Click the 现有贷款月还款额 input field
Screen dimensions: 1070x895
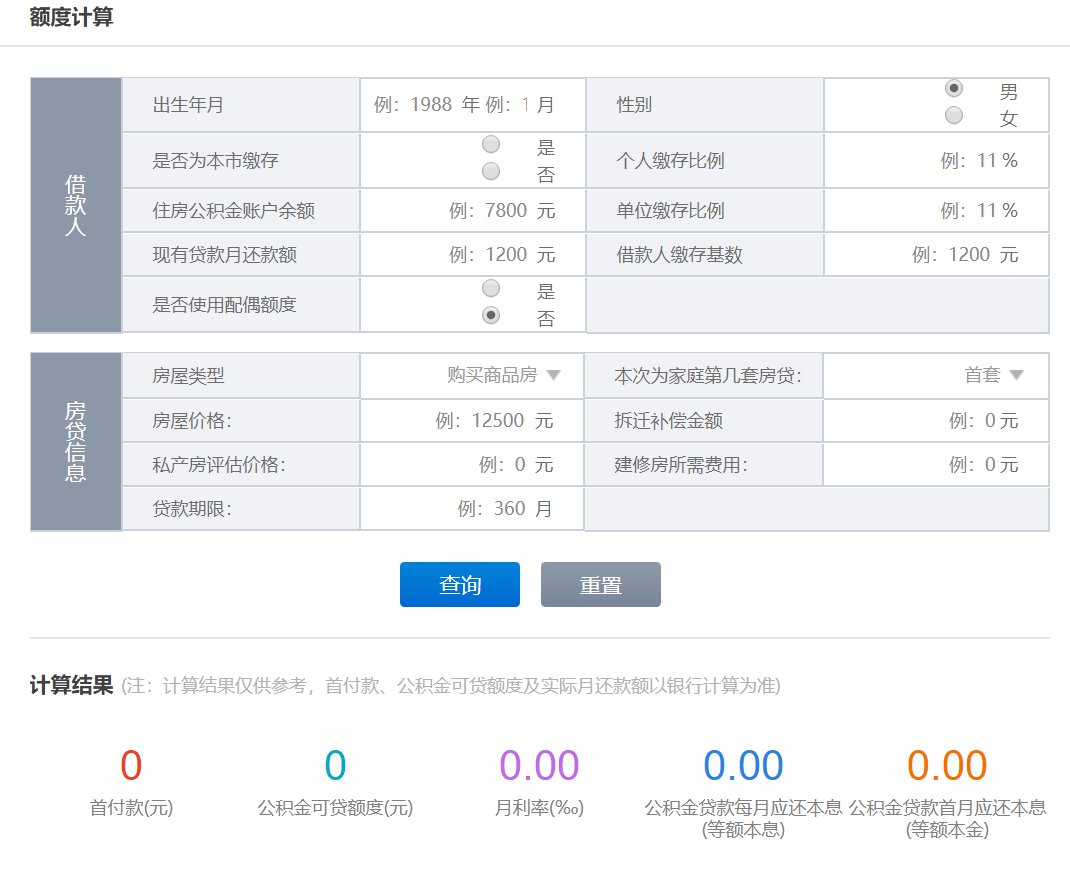pos(489,255)
